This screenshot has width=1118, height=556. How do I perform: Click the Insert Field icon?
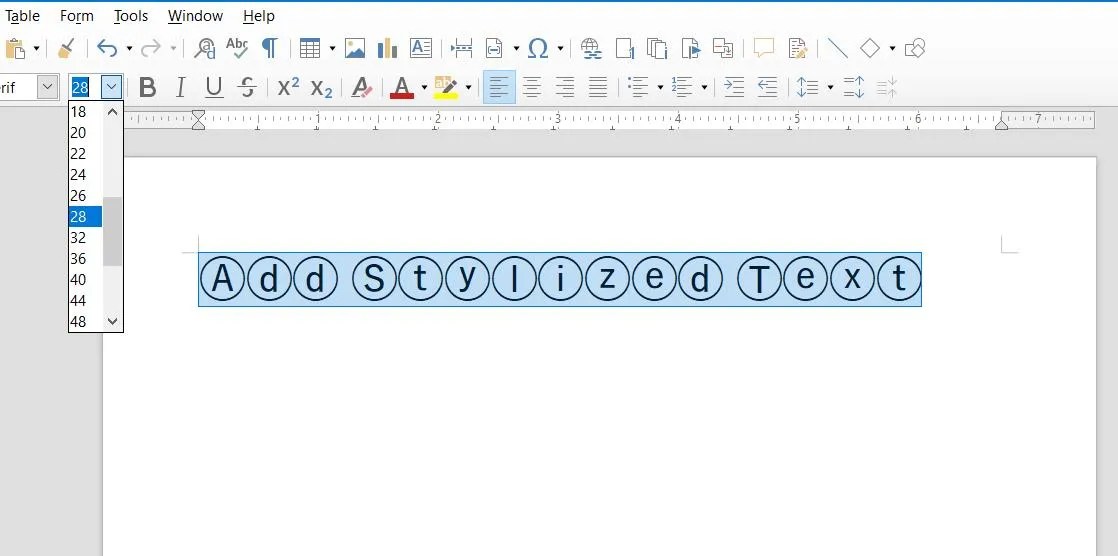point(494,48)
